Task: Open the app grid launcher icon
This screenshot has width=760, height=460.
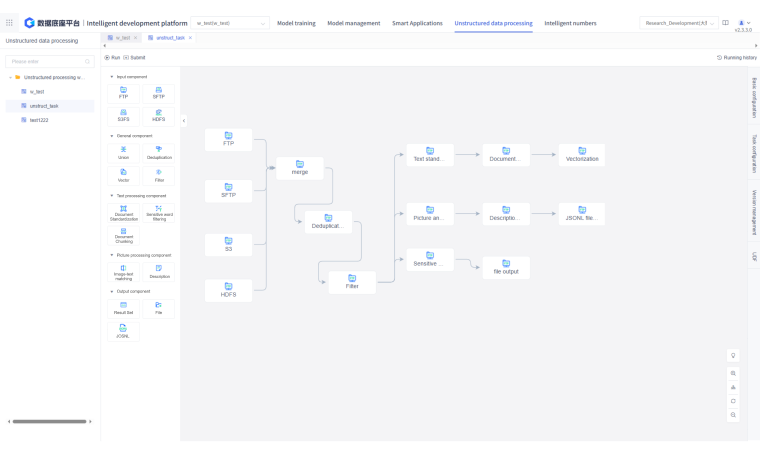Action: (10, 23)
